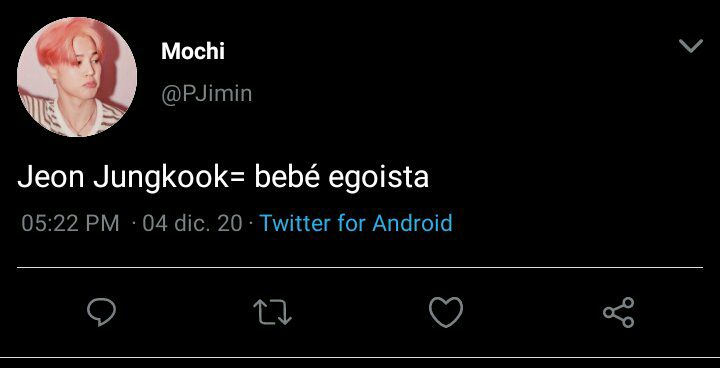This screenshot has width=720, height=368.
Task: Select the 05:22 PM timestamp
Action: (x=70, y=223)
